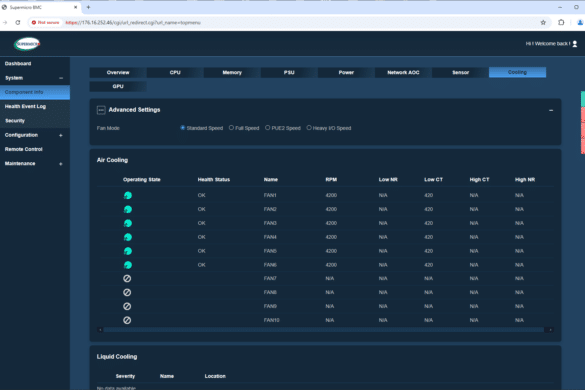Switch to the CPU tab
This screenshot has height=390, width=585.
pyautogui.click(x=175, y=72)
